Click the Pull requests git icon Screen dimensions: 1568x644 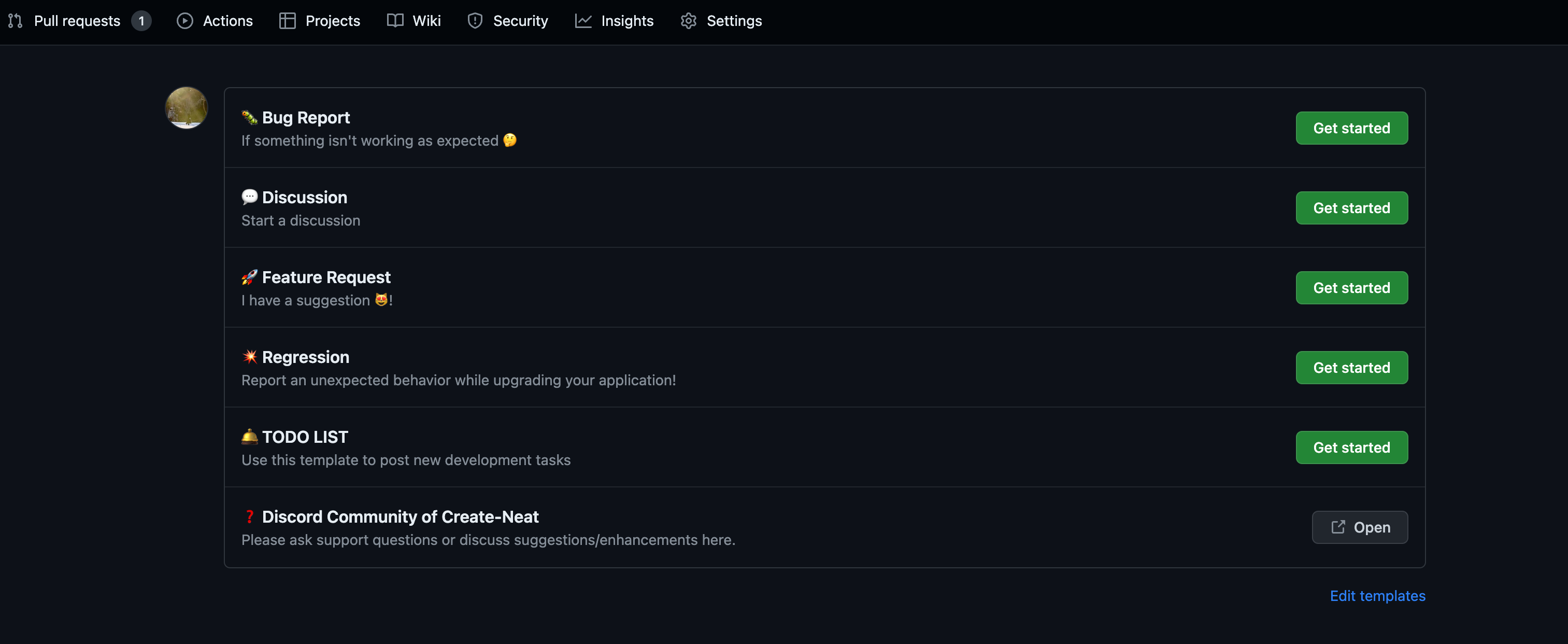(x=15, y=21)
